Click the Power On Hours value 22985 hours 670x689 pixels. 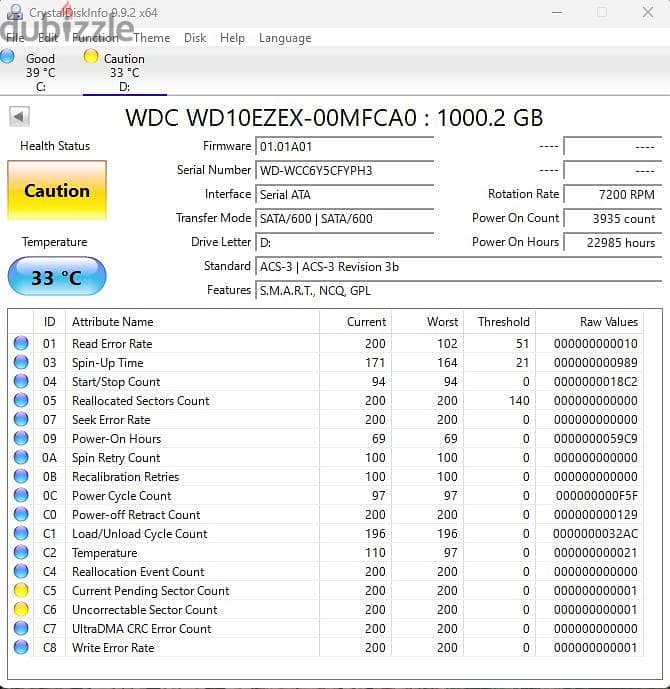(613, 243)
